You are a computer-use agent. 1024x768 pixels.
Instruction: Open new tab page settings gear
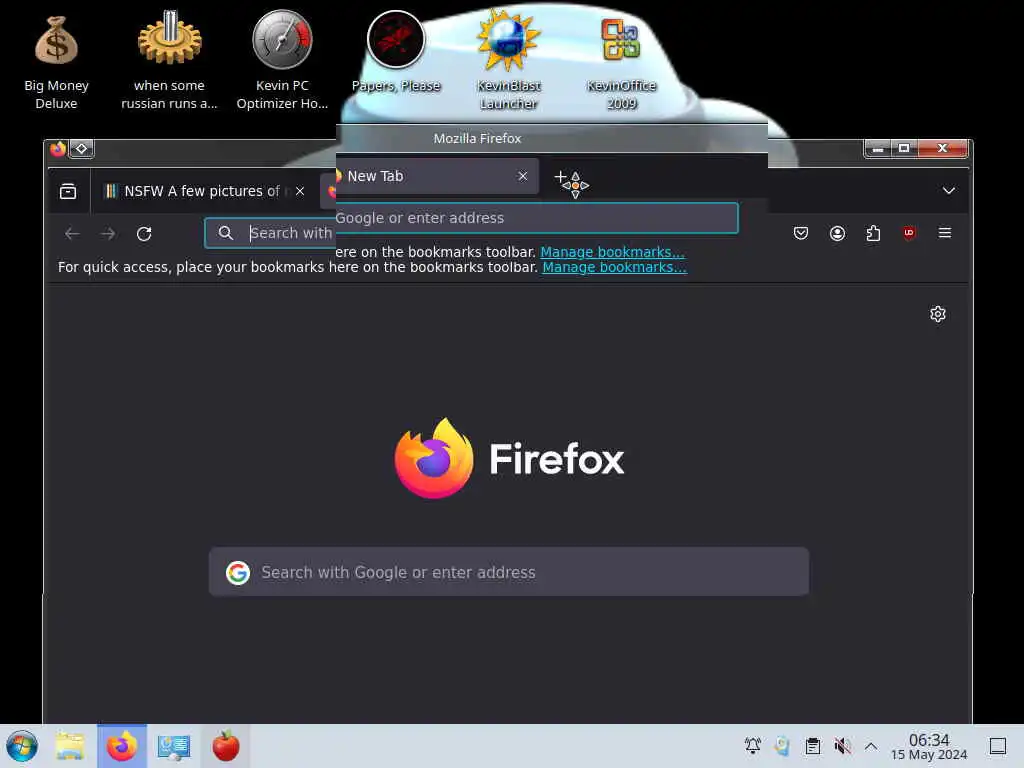938,314
